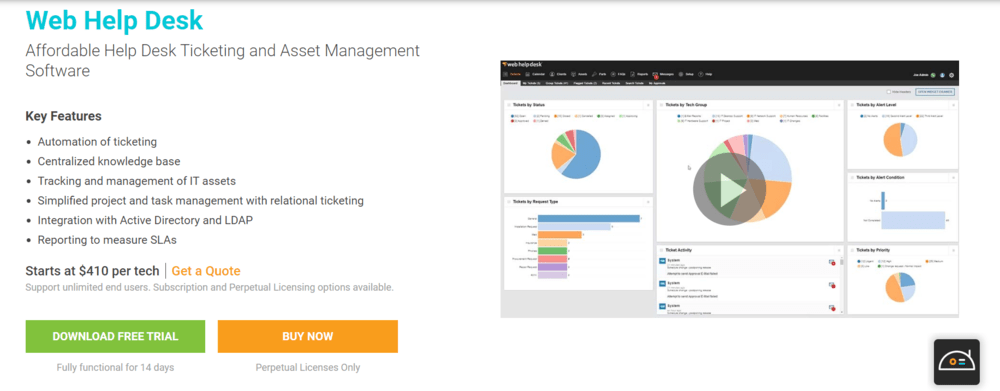The image size is (1000, 391).
Task: Click the Tickets by Status drag handle icon
Action: point(509,105)
